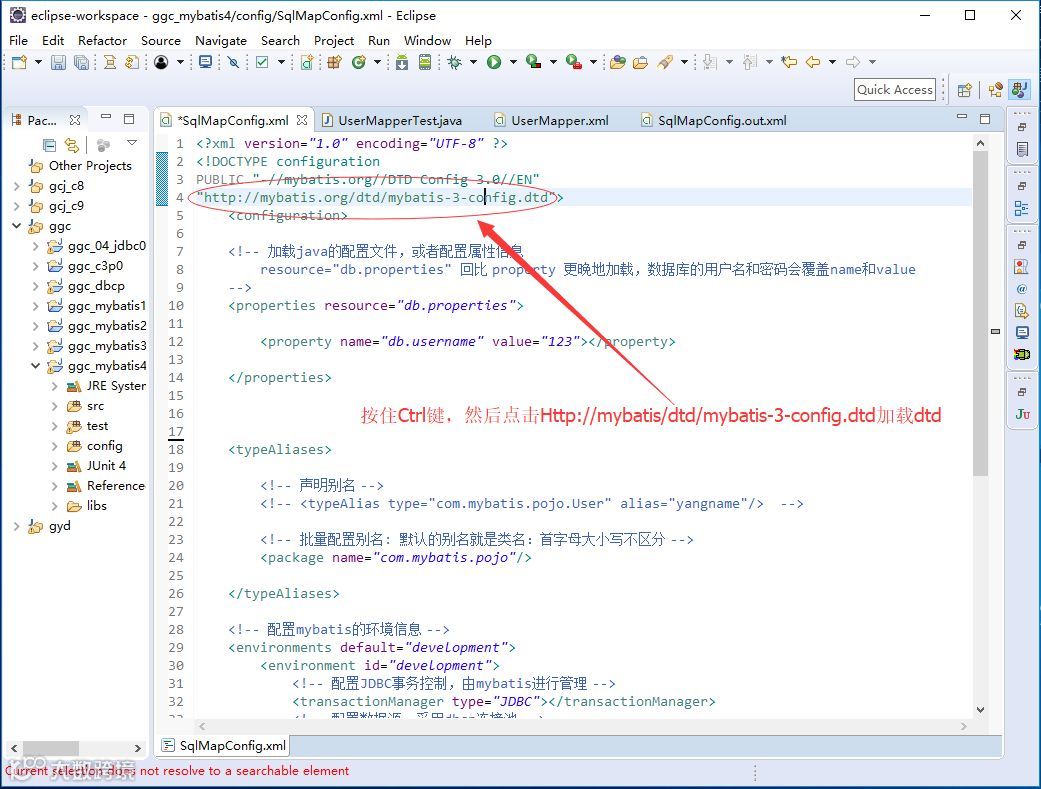Click the editor vertical scrollbar thumb
The height and width of the screenshot is (789, 1041).
(x=981, y=312)
